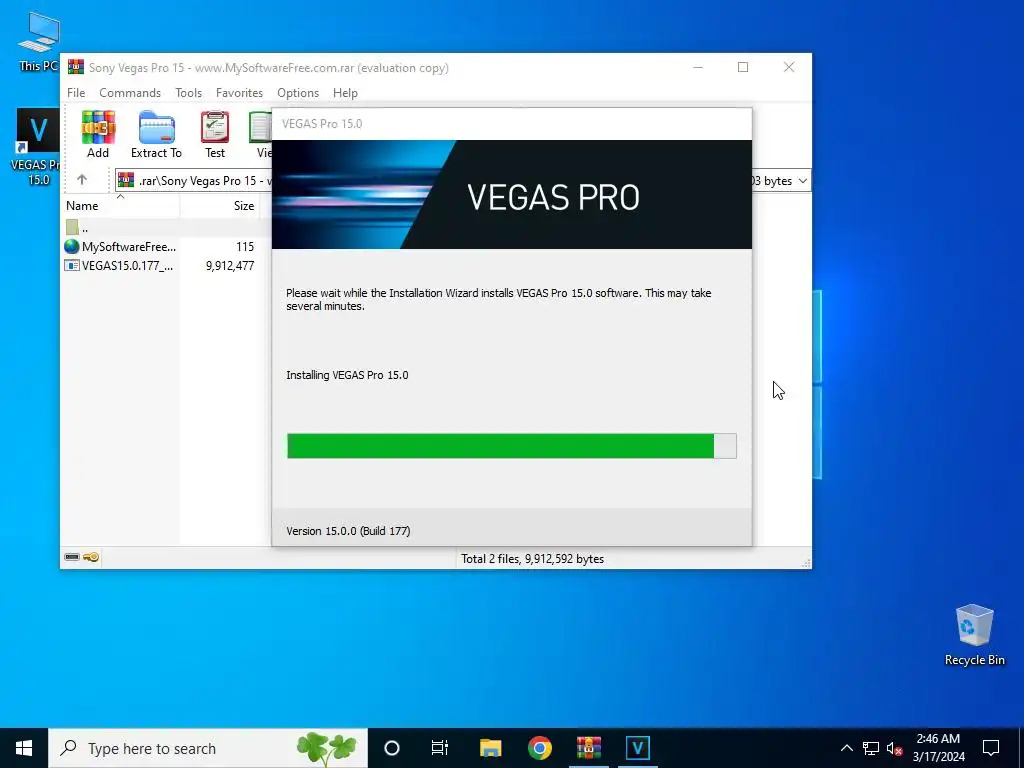Click the drive icon in WinRAR status bar
The height and width of the screenshot is (768, 1024).
click(72, 557)
